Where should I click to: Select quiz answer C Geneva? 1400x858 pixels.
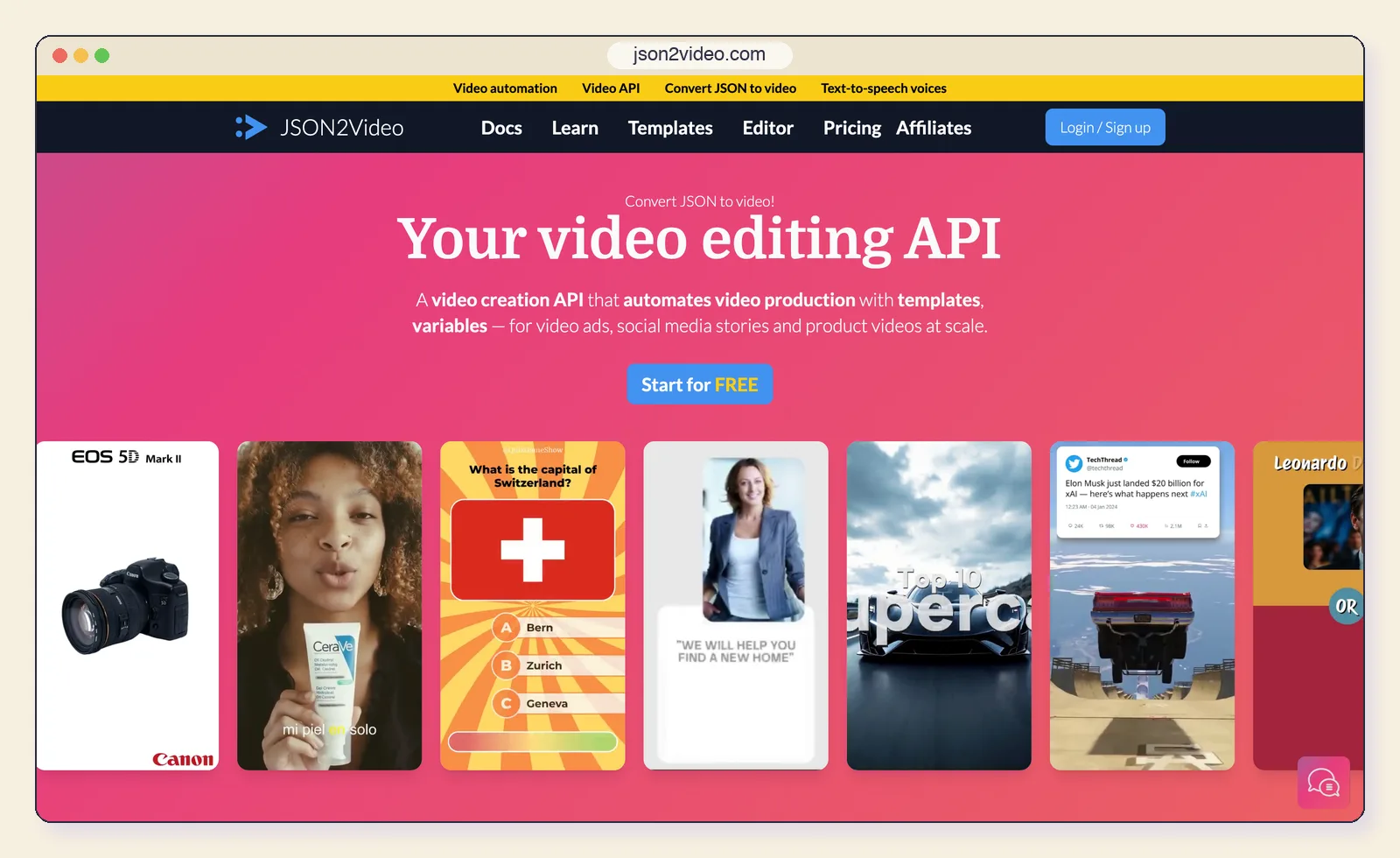pyautogui.click(x=558, y=703)
